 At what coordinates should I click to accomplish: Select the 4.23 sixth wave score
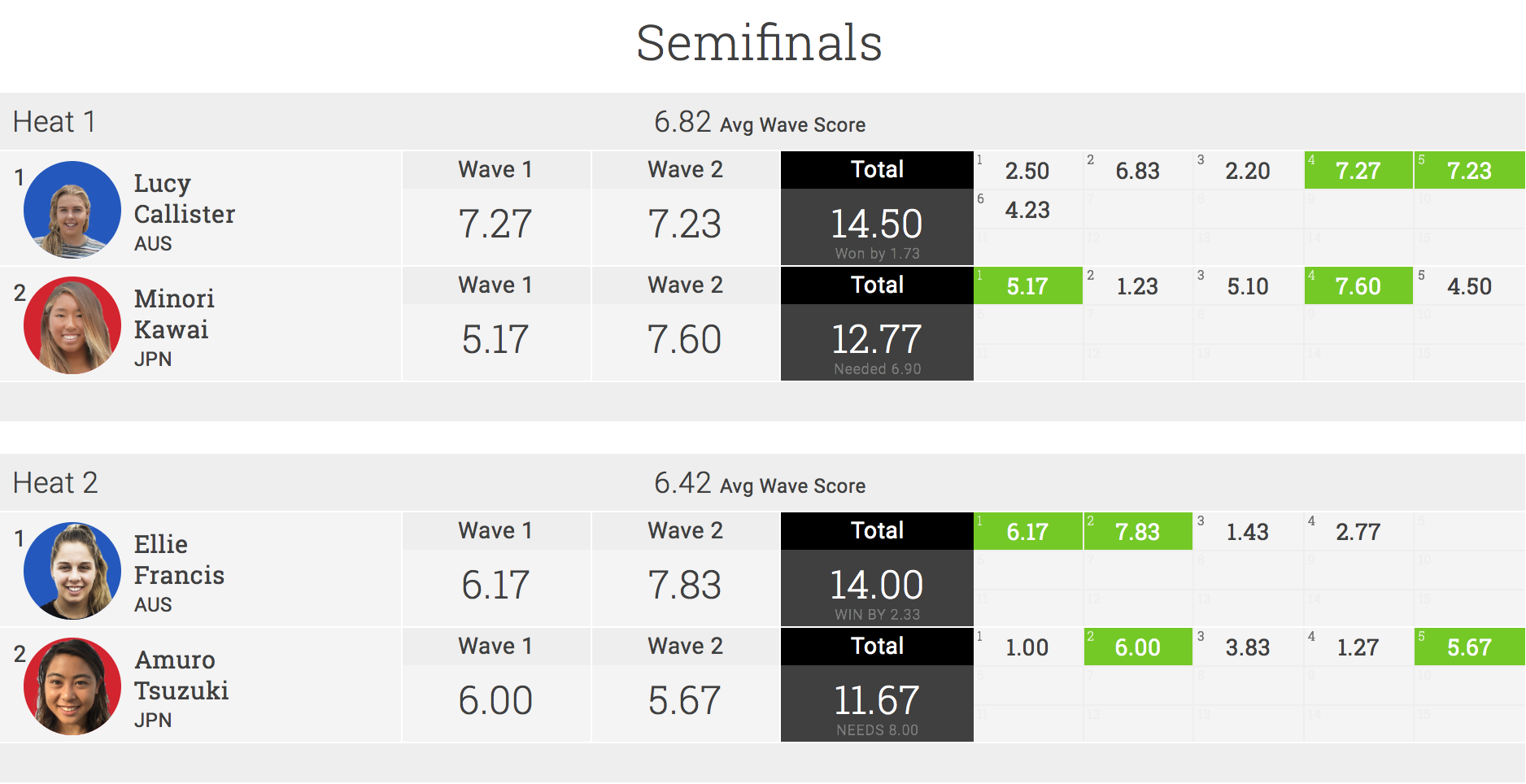click(1027, 210)
